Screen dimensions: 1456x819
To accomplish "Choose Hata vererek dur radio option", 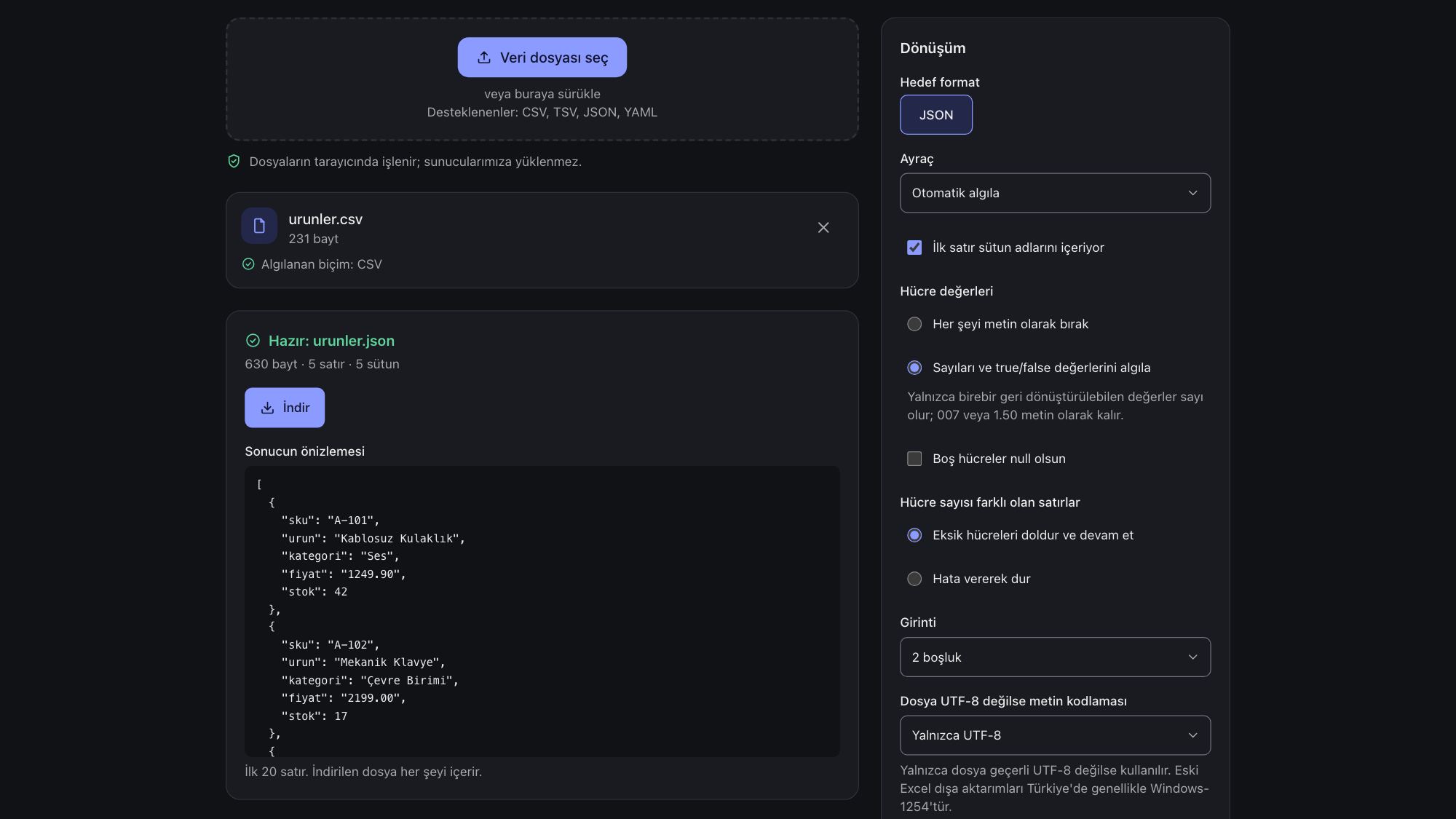I will coord(914,579).
